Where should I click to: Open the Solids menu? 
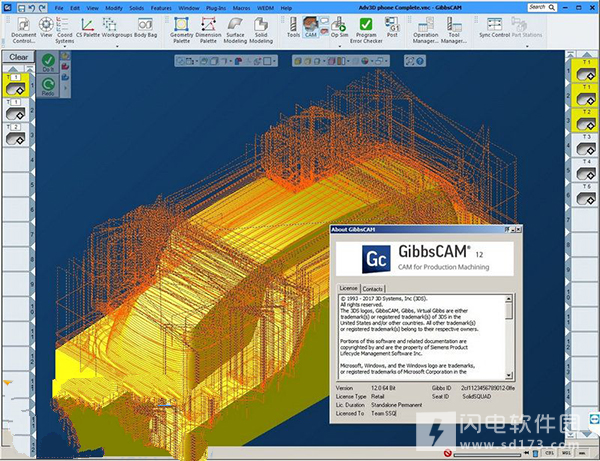[136, 8]
